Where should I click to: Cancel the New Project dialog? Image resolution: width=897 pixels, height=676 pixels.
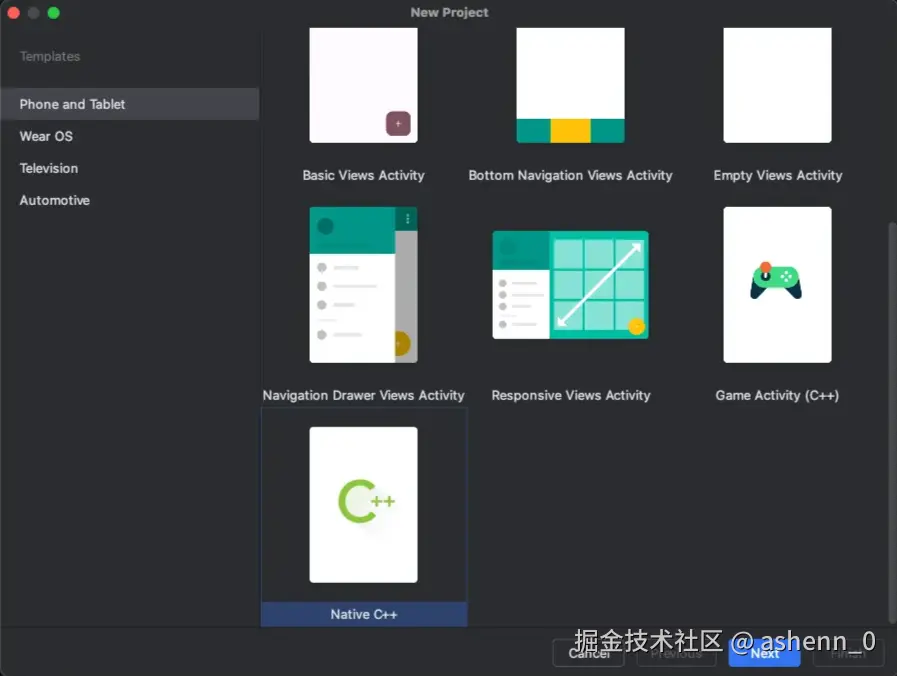click(590, 653)
